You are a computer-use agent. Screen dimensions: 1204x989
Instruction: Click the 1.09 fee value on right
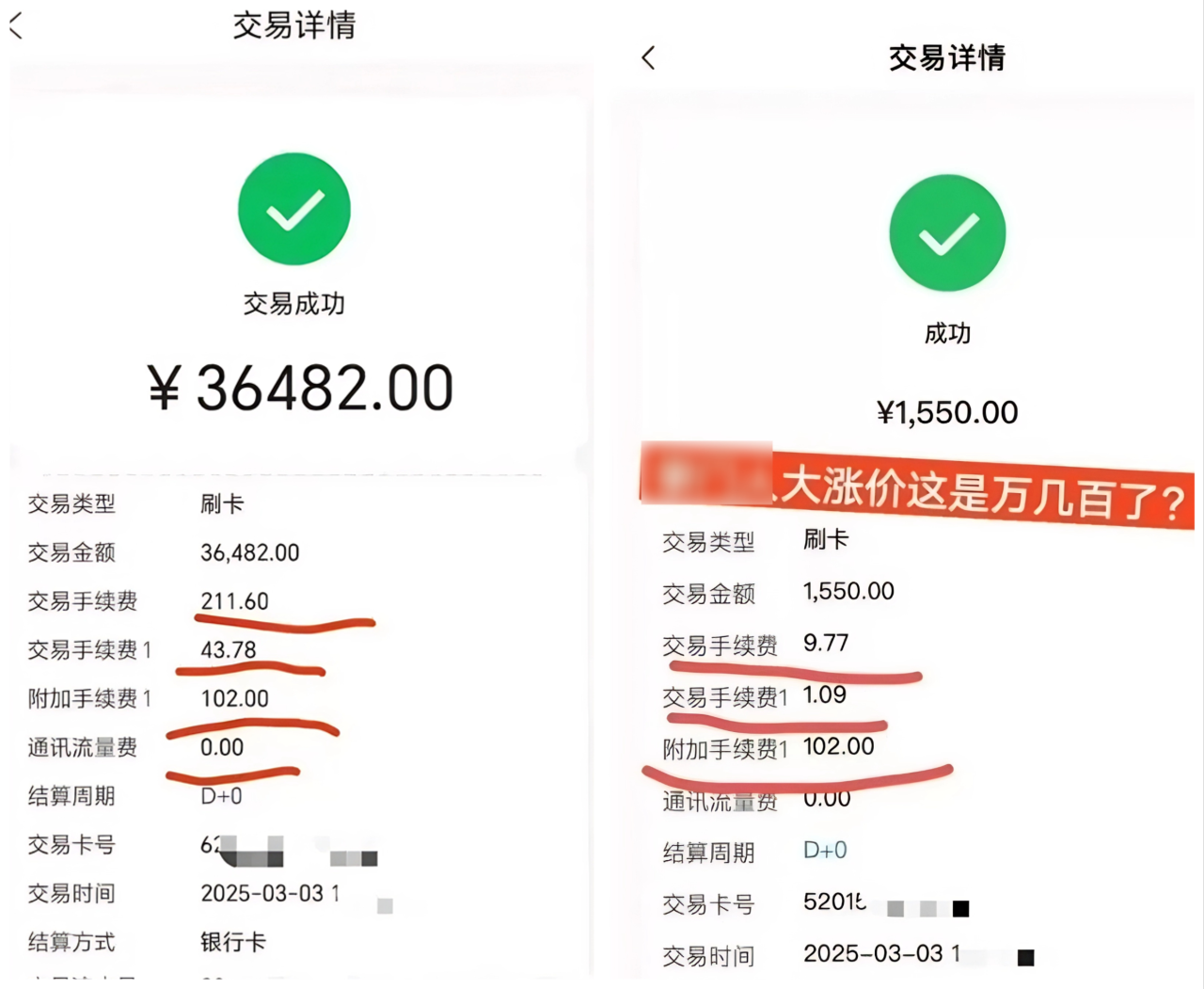825,694
